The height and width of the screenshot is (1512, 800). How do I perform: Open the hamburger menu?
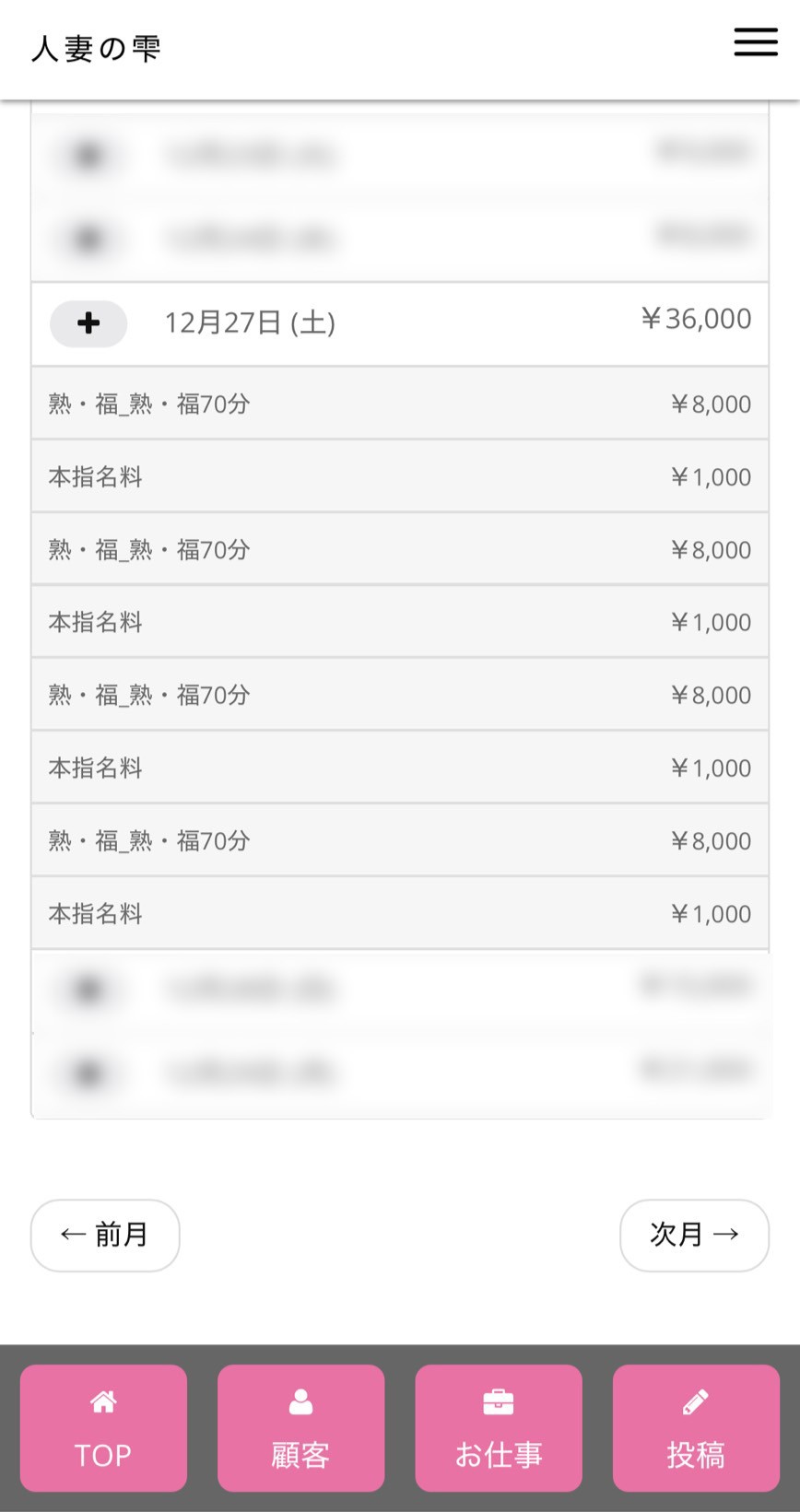(756, 42)
